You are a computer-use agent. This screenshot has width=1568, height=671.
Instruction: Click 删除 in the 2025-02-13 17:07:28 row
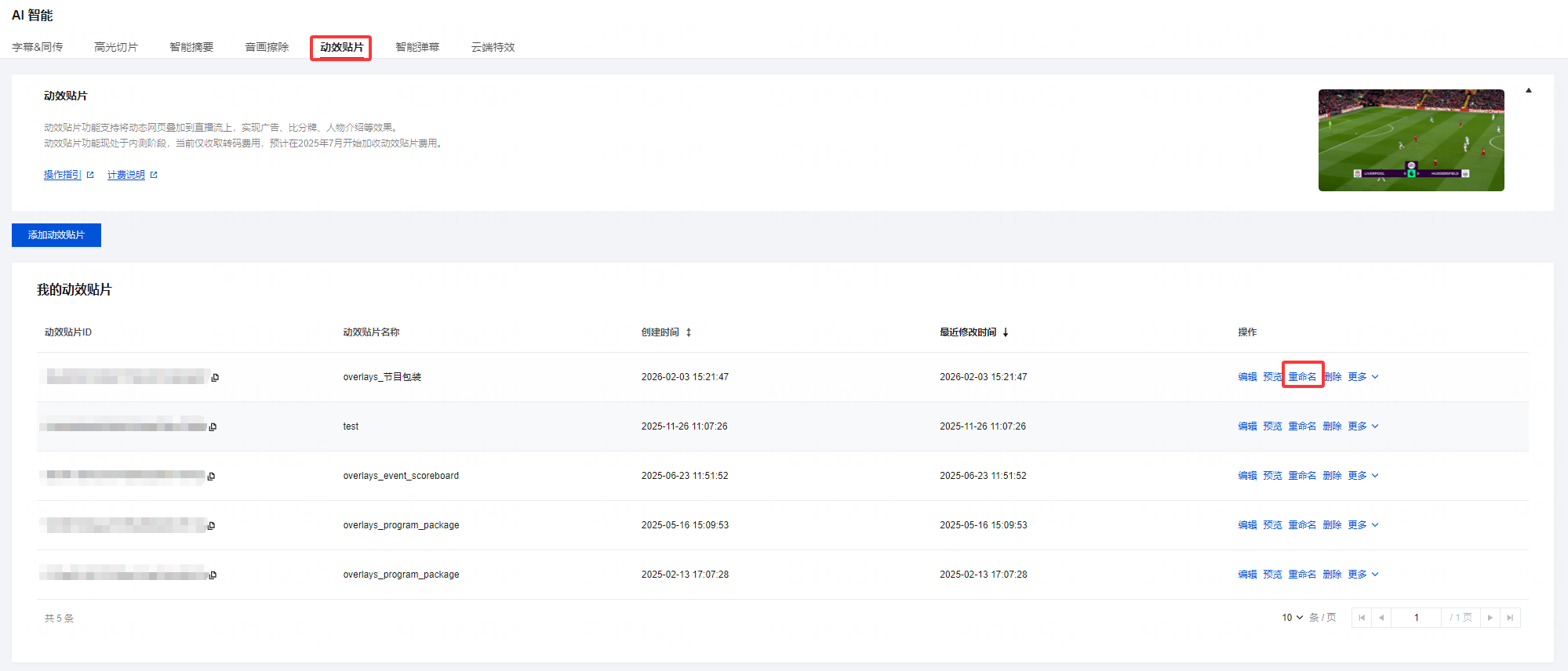pos(1332,575)
